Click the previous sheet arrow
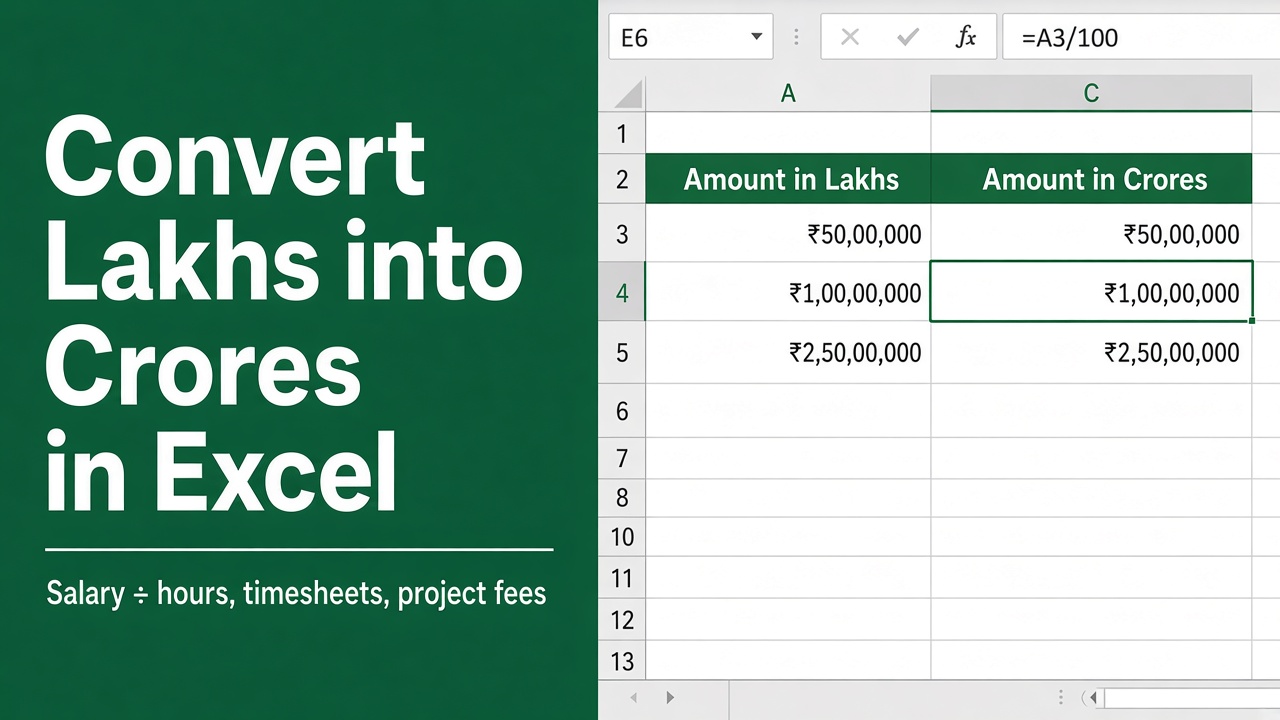This screenshot has height=720, width=1280. pos(631,698)
